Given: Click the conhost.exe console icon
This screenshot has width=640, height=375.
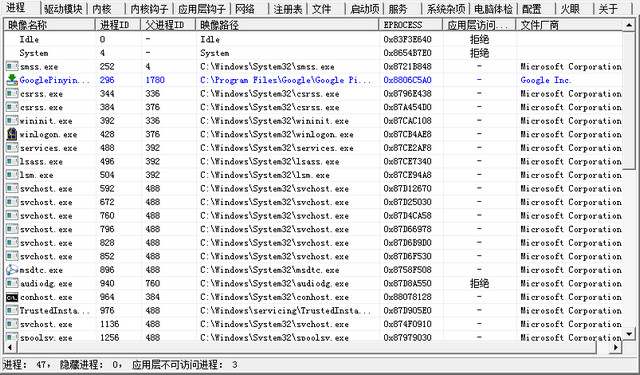Looking at the screenshot, I should coord(12,297).
